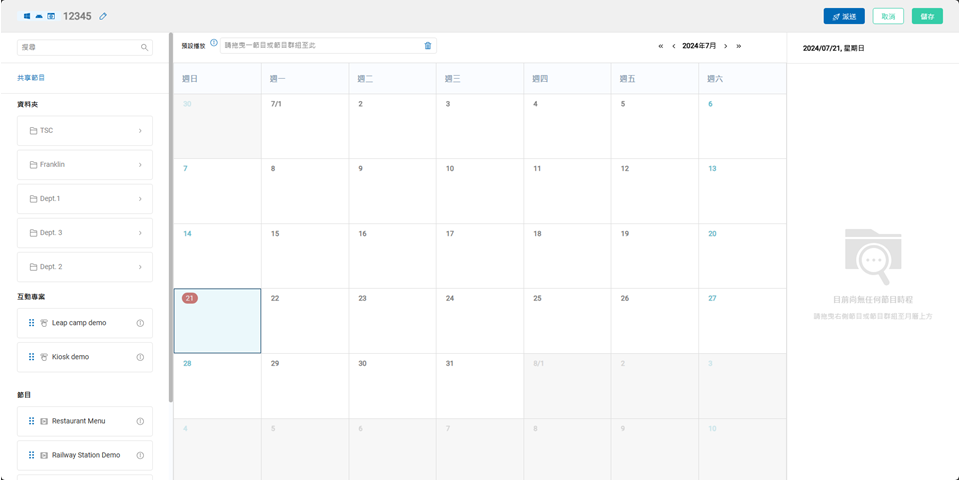Open info icon for Kiosk demo
Viewport: 960px width, 480px height.
140,357
